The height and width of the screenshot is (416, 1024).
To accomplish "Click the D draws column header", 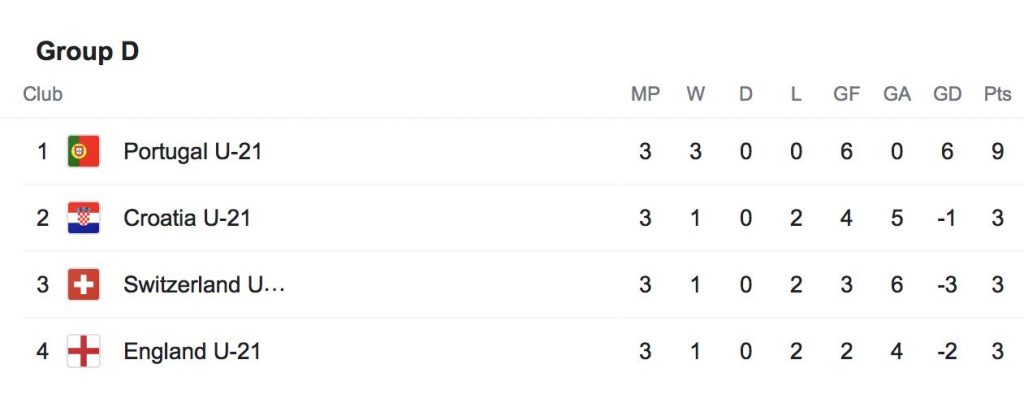I will pyautogui.click(x=746, y=95).
